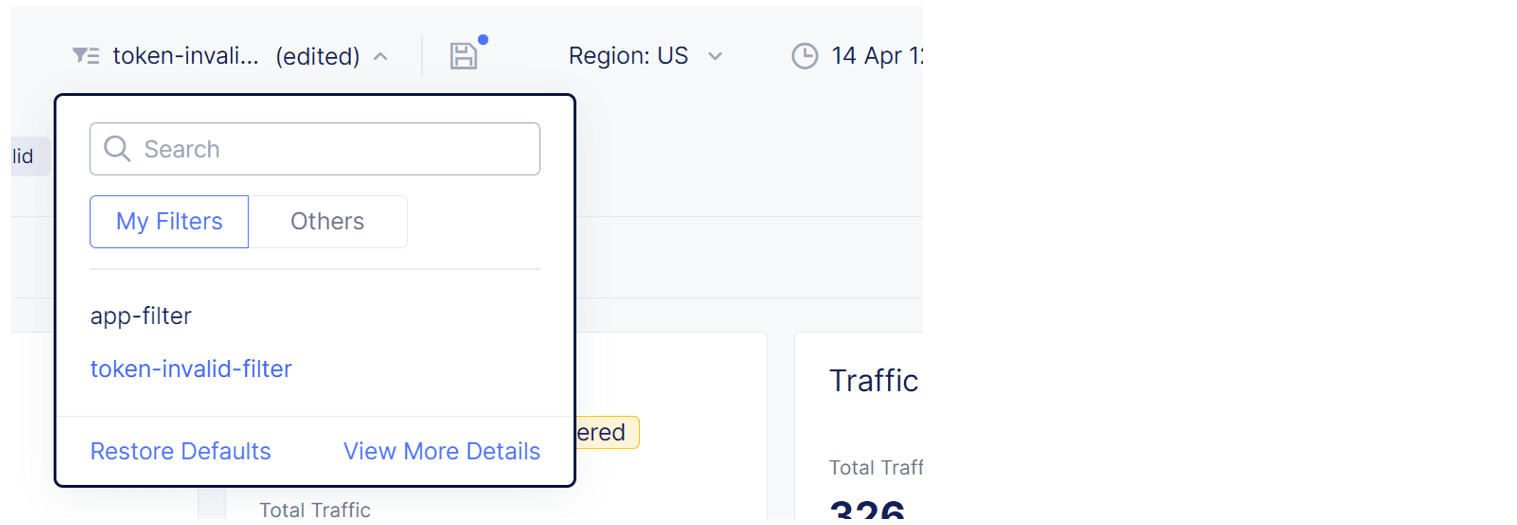Switch to the Others tab
The height and width of the screenshot is (525, 1517).
pos(327,221)
